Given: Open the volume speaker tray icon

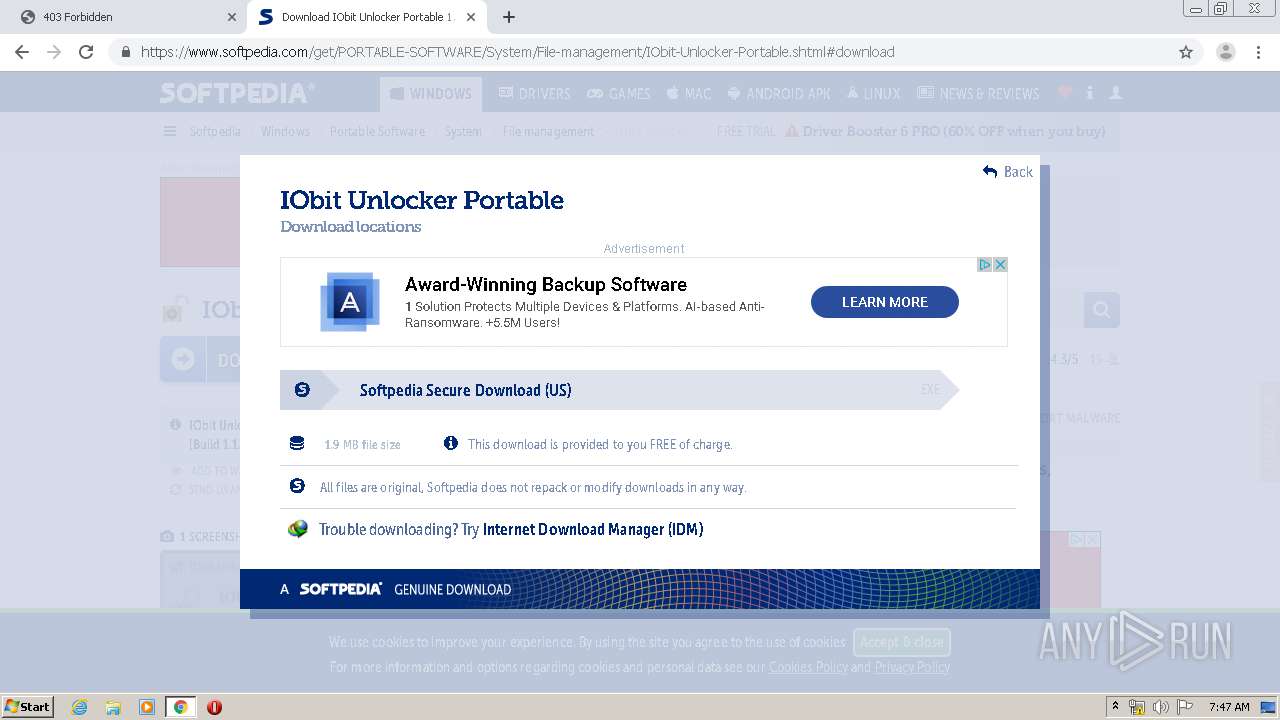Looking at the screenshot, I should [x=1161, y=707].
